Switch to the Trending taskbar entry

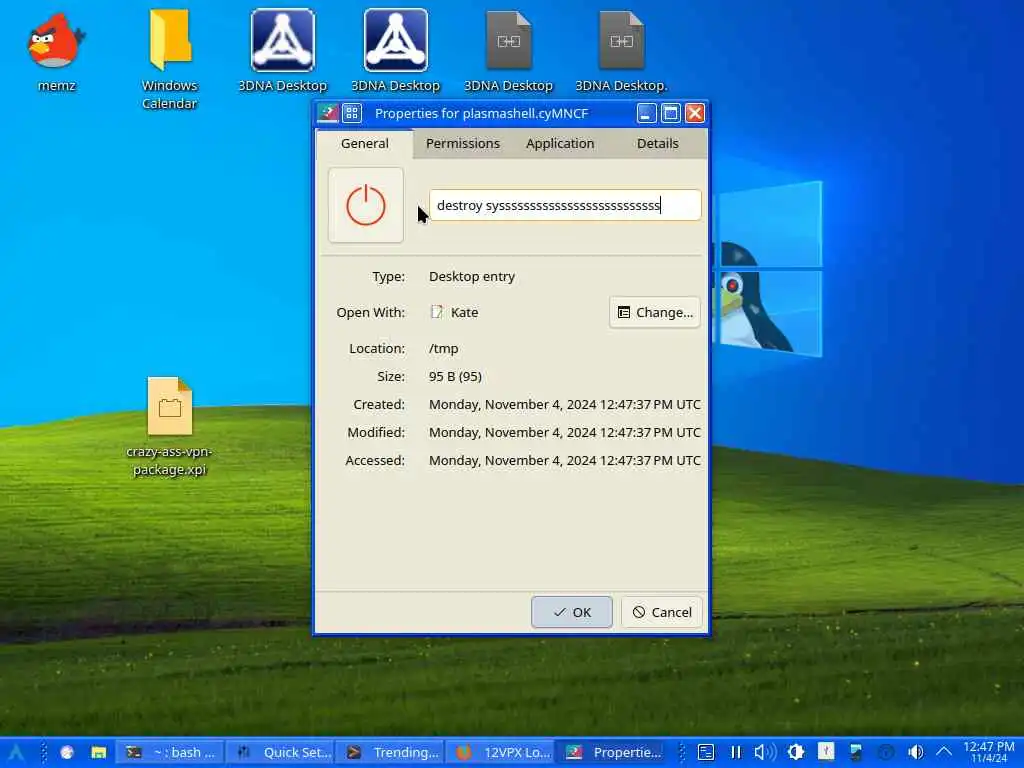pyautogui.click(x=391, y=752)
